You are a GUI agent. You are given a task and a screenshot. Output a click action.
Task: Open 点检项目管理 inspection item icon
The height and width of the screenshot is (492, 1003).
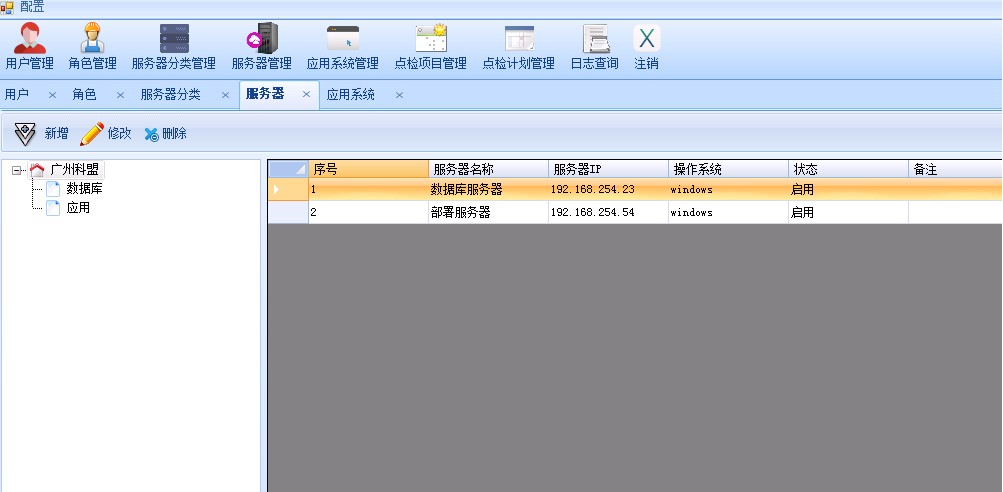pos(431,38)
